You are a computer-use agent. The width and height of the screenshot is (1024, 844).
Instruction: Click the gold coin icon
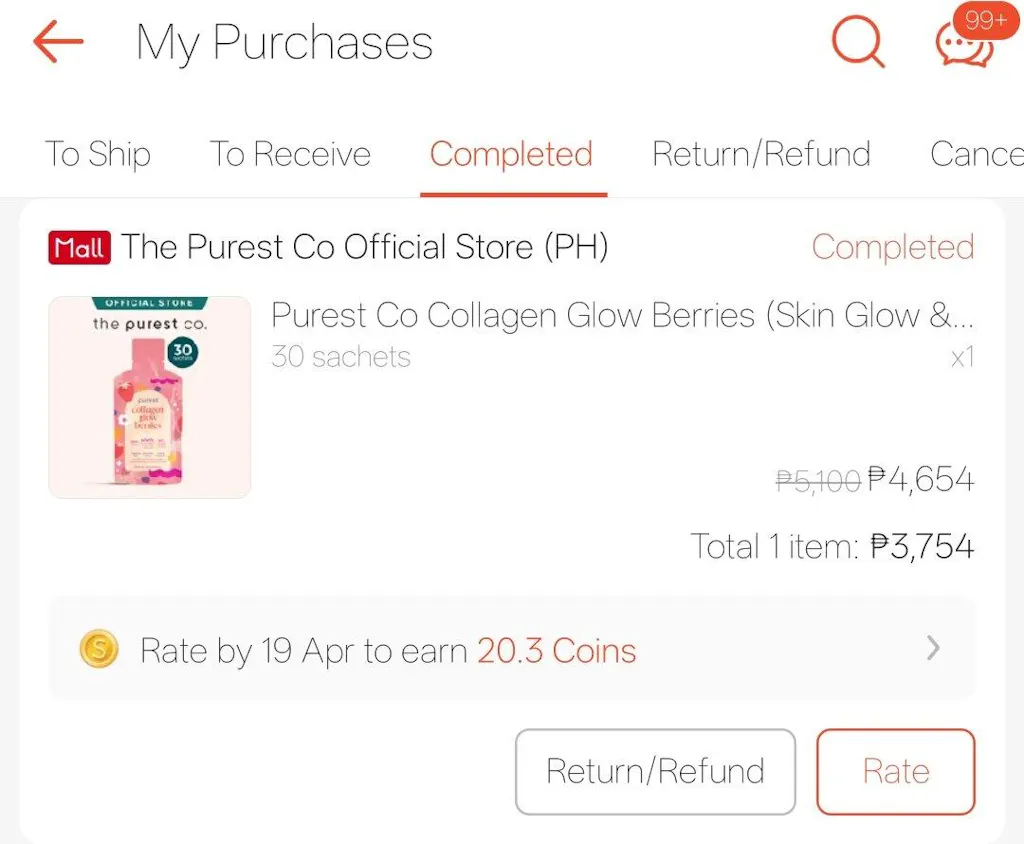tap(98, 651)
